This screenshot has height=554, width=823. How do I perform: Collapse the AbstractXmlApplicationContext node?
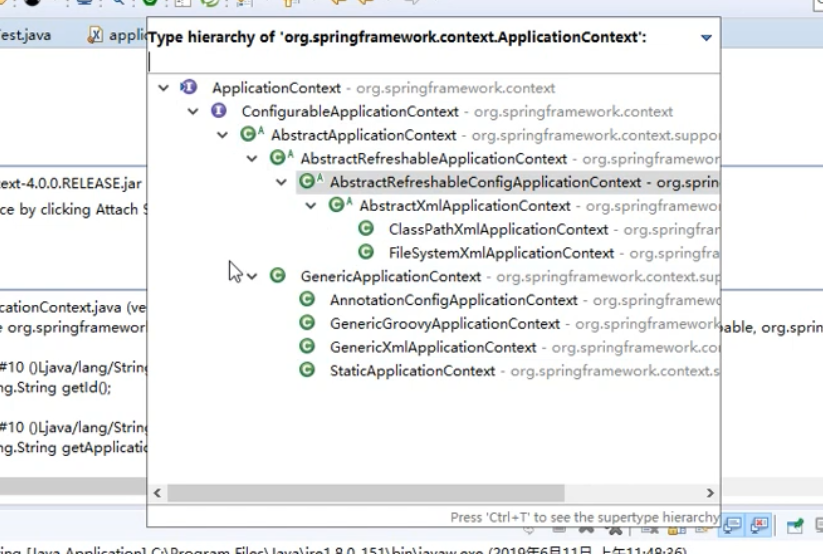pyautogui.click(x=311, y=206)
